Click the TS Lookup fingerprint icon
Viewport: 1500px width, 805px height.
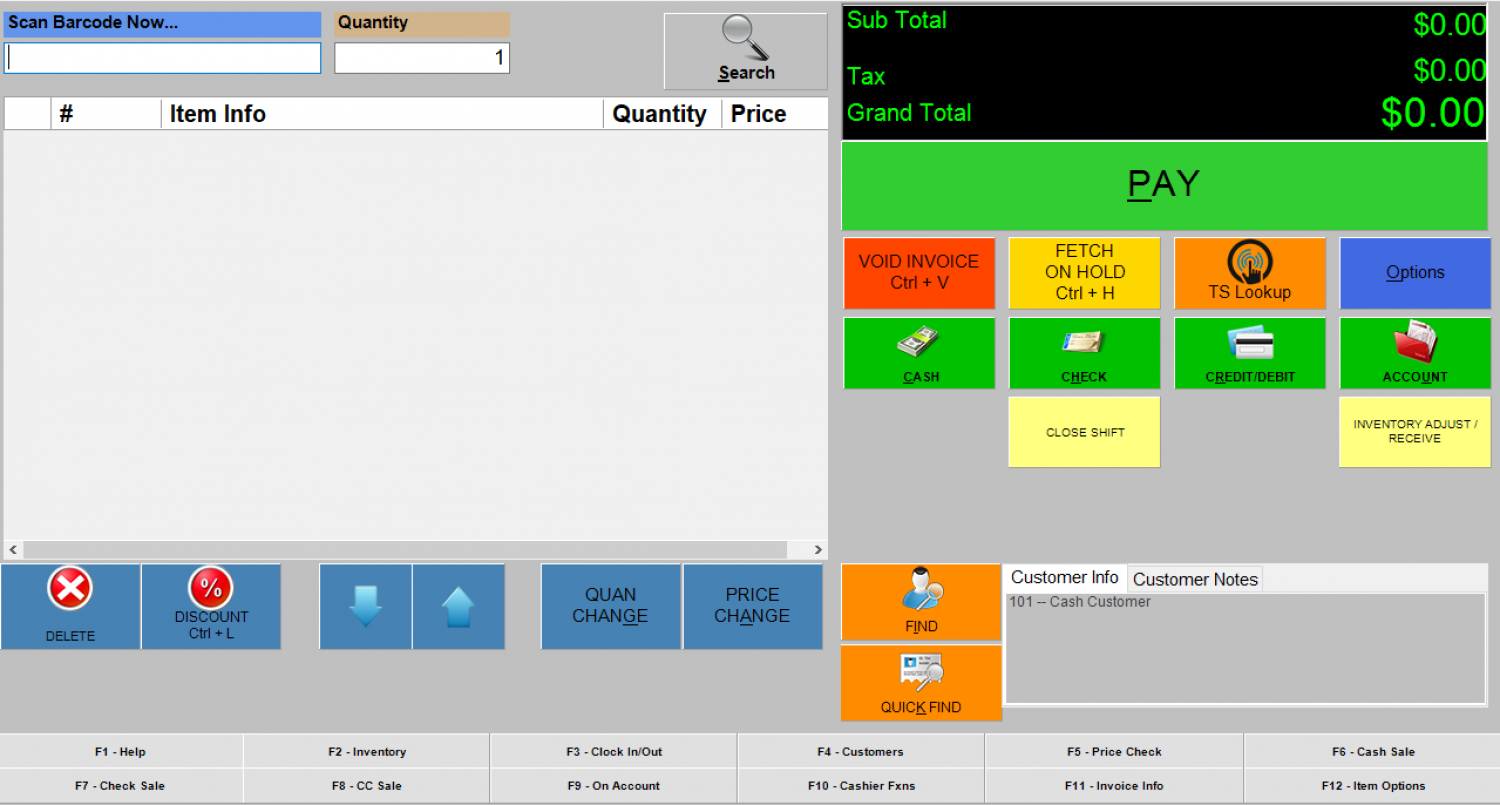click(x=1249, y=263)
